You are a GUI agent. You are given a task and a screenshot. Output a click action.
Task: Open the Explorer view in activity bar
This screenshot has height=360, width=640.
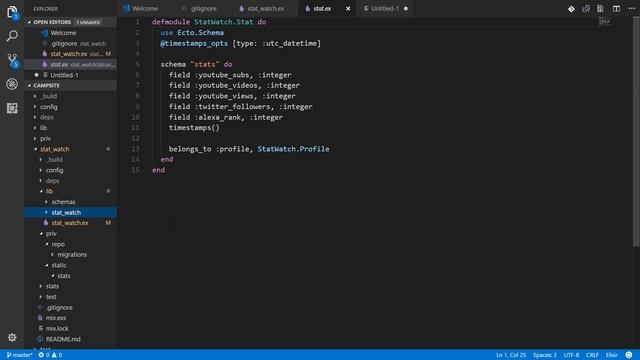click(x=12, y=12)
